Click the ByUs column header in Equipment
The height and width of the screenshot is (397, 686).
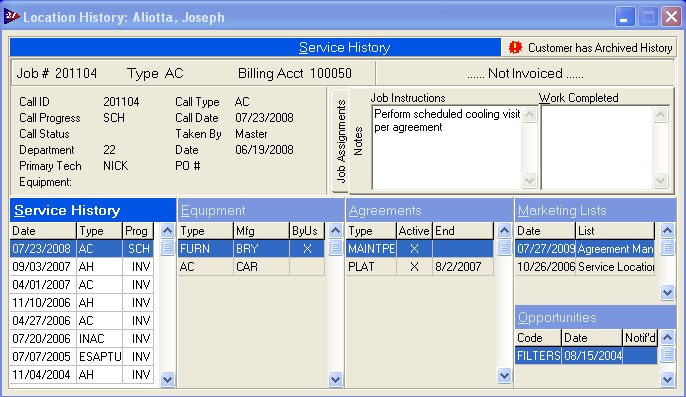[x=307, y=231]
